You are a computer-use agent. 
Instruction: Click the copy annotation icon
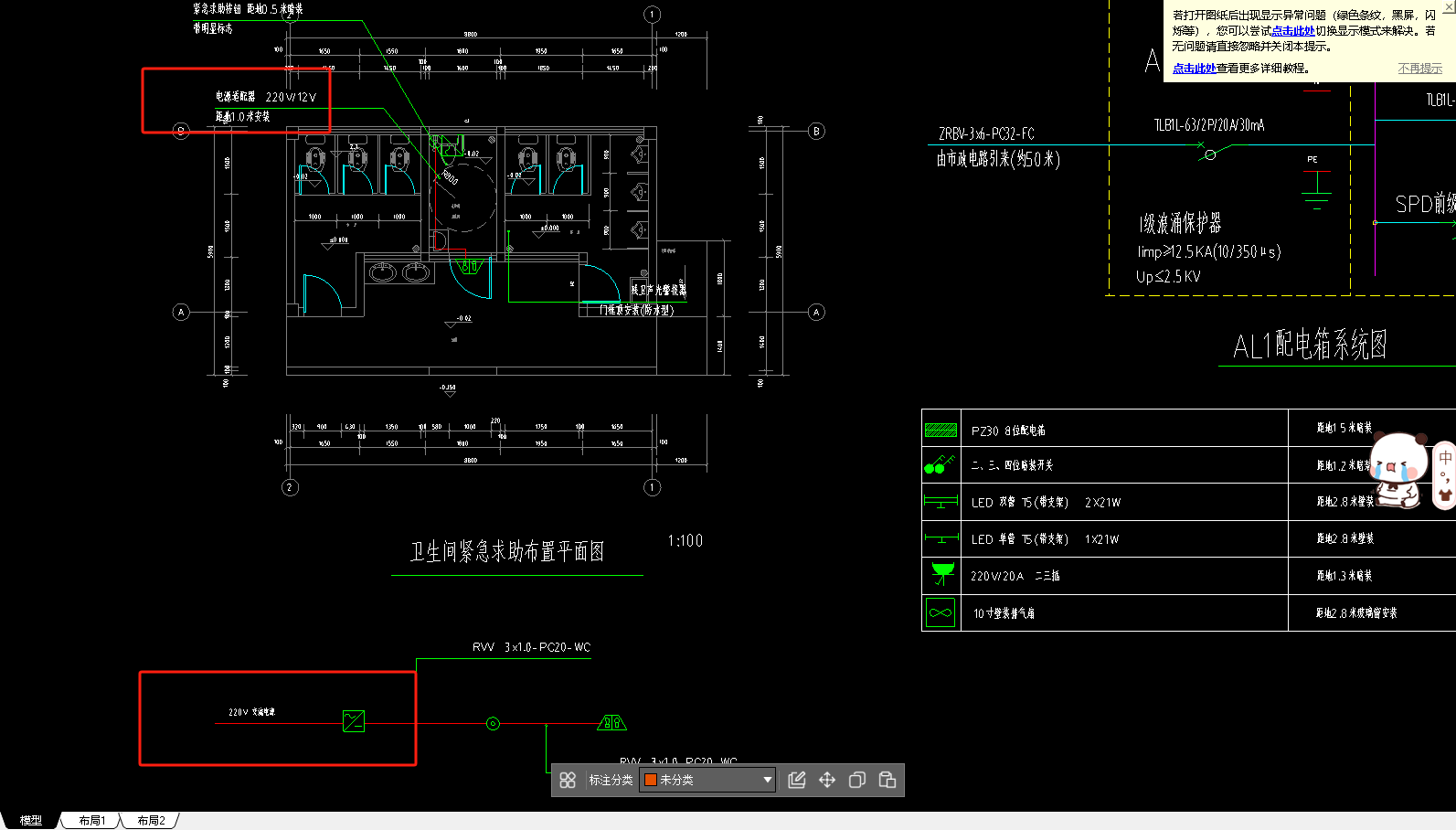click(x=857, y=780)
